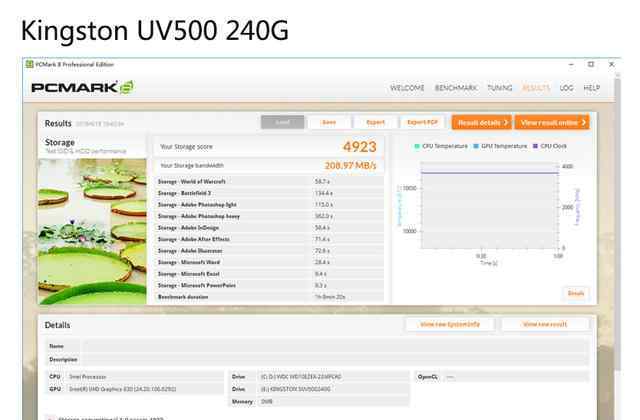Click the Your Storage score label
Viewport: 640px width, 420px height.
coord(187,147)
